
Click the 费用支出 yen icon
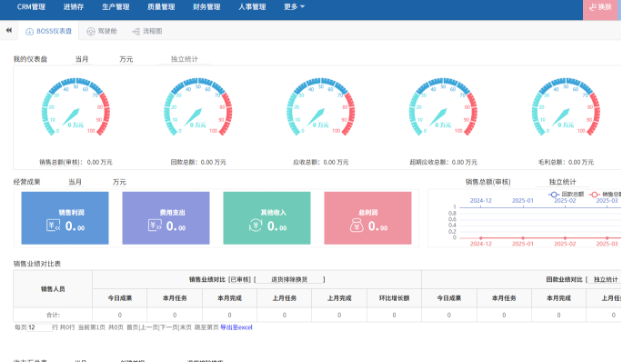[154, 225]
